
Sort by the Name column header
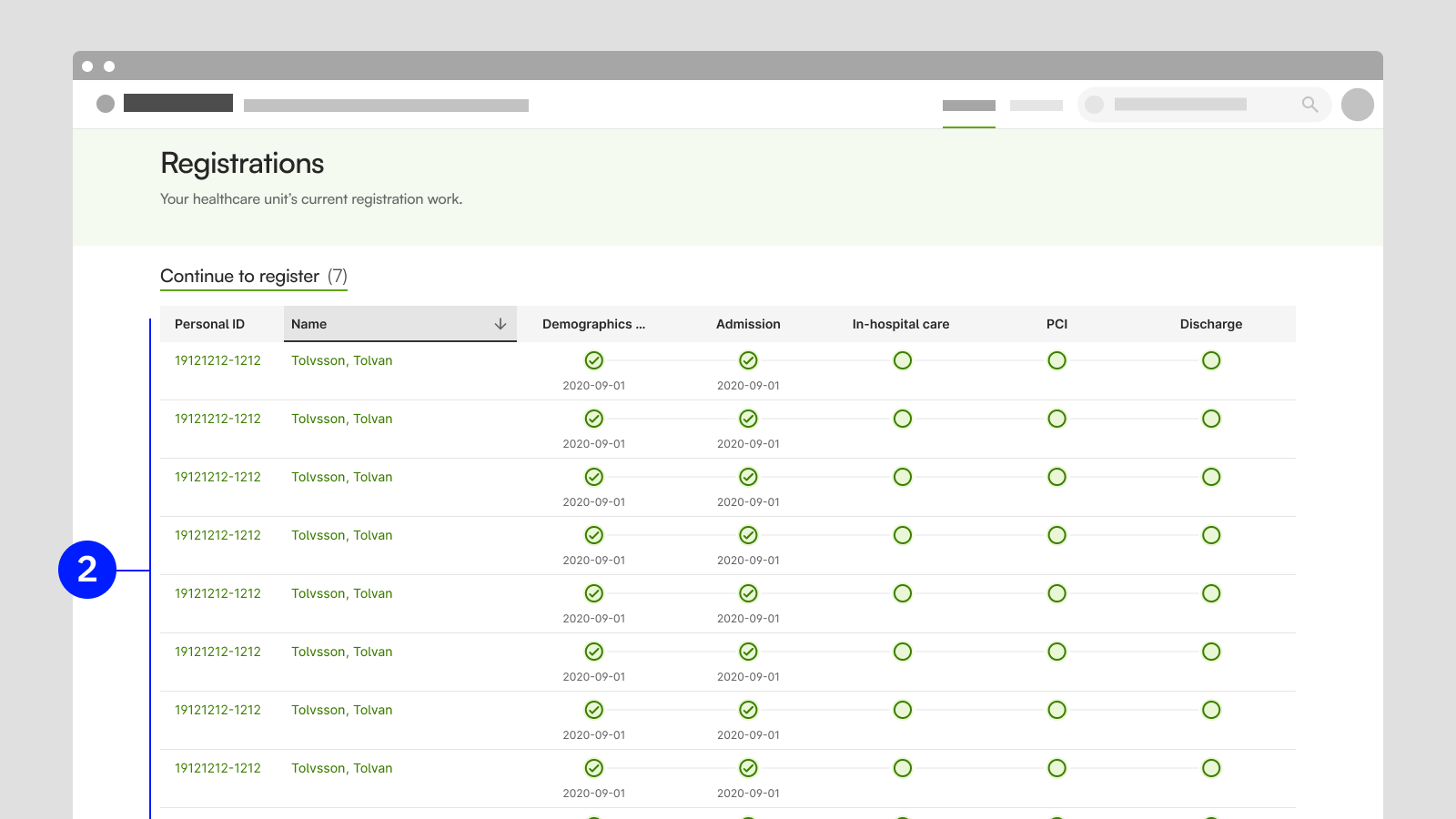[x=400, y=324]
